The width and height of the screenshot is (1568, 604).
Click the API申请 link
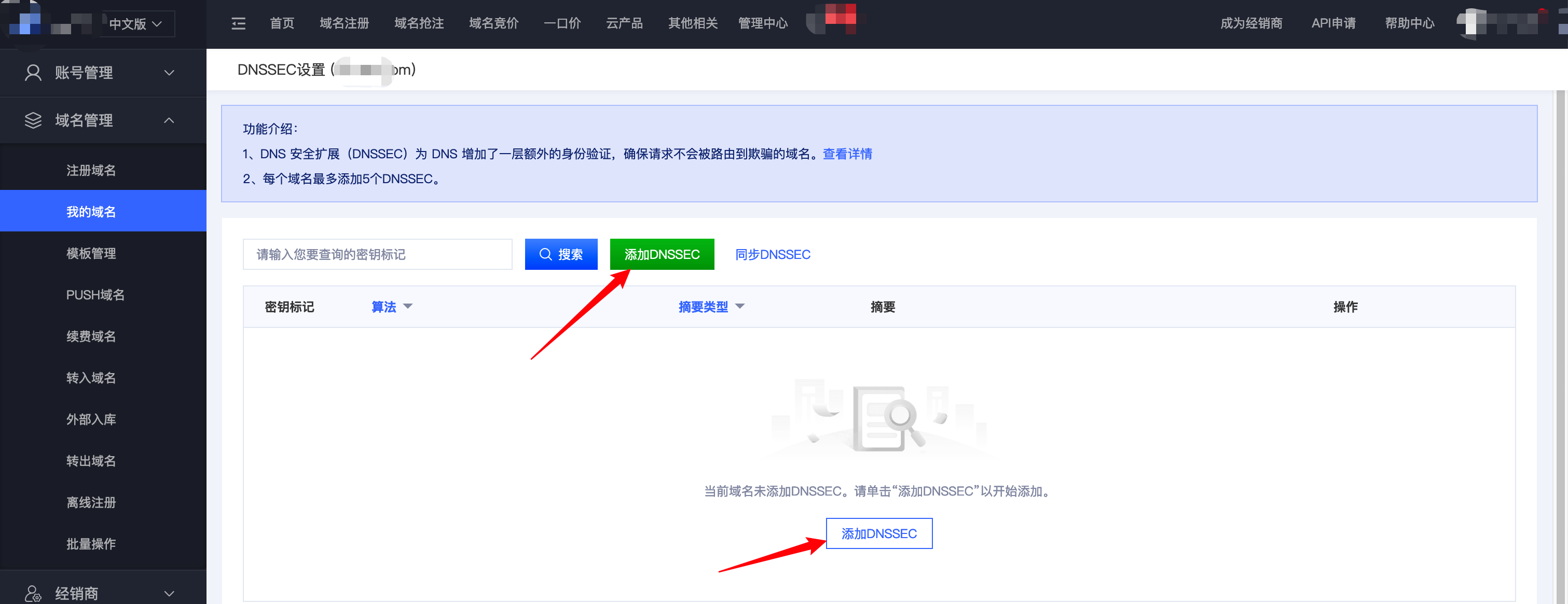1333,23
